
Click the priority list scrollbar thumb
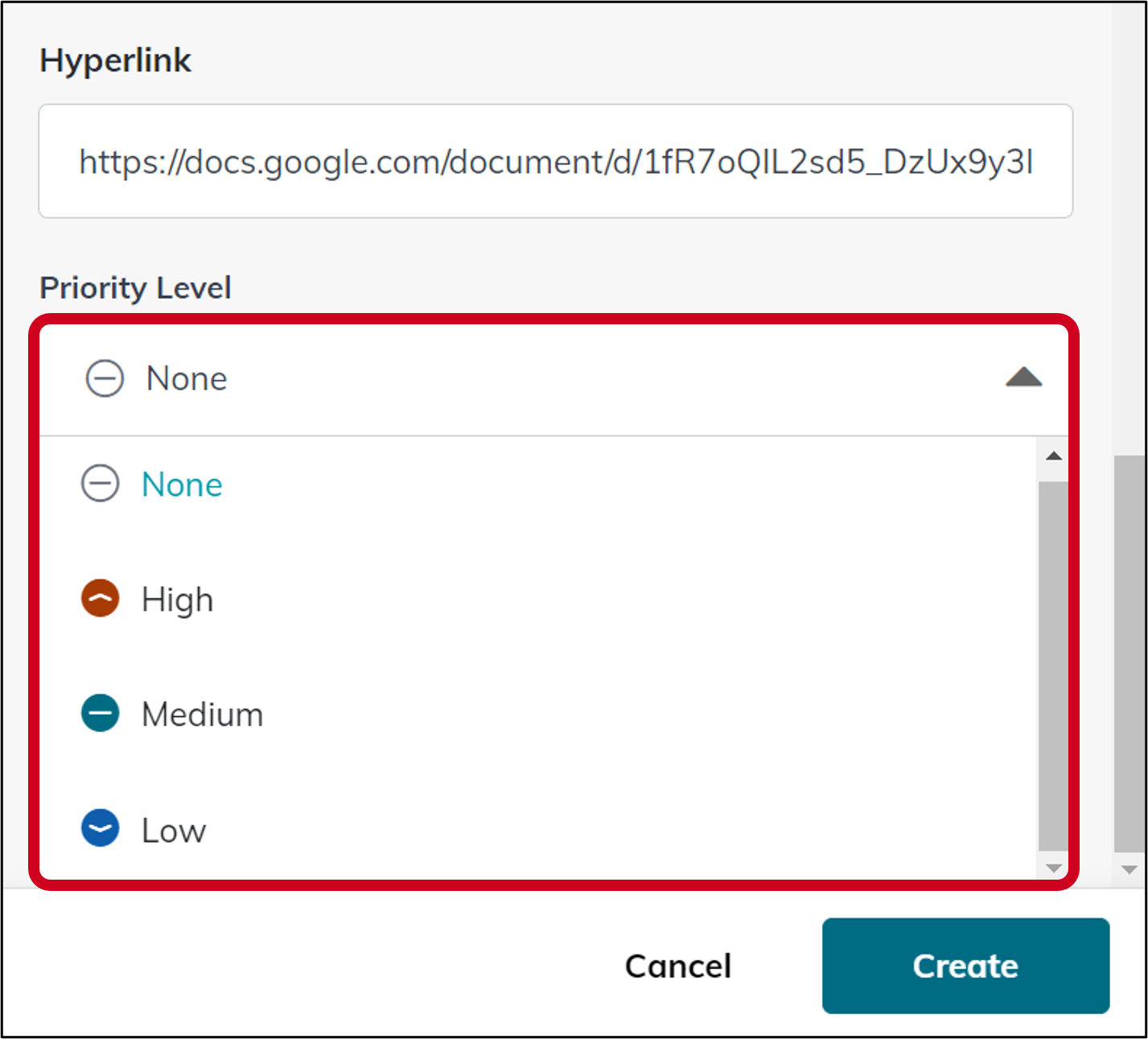(1052, 665)
